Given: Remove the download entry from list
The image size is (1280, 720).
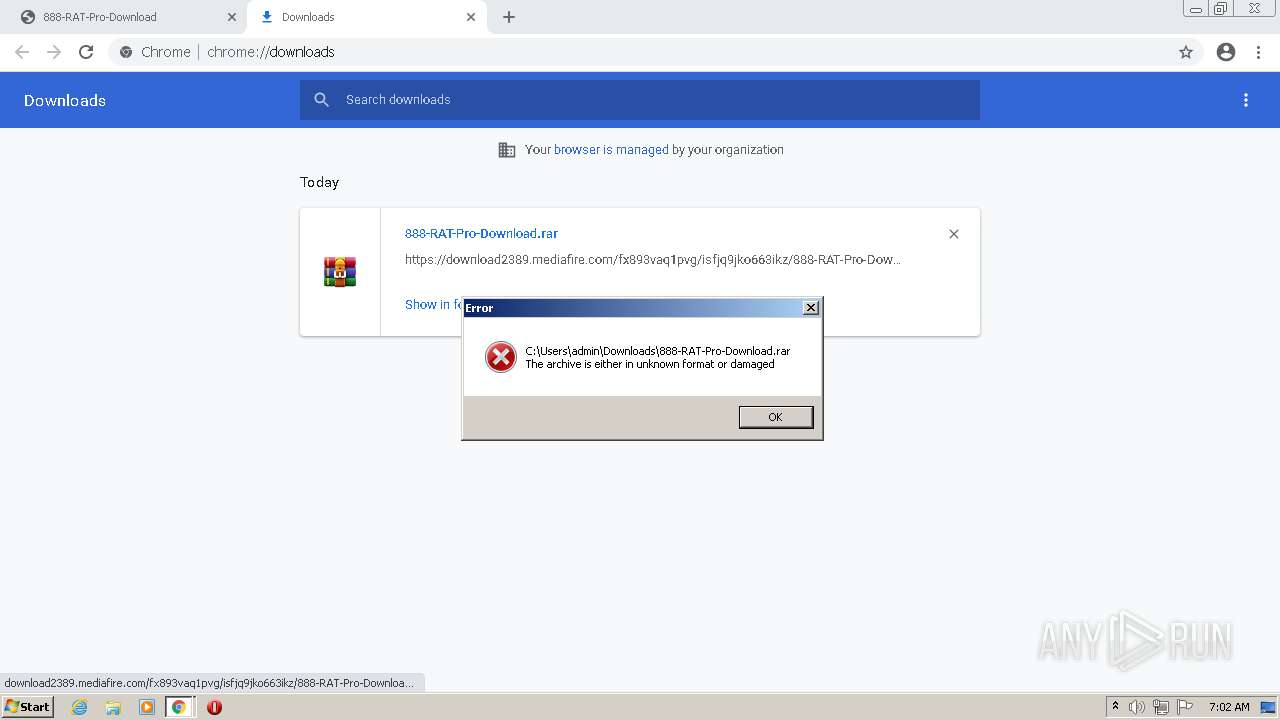Looking at the screenshot, I should [954, 234].
